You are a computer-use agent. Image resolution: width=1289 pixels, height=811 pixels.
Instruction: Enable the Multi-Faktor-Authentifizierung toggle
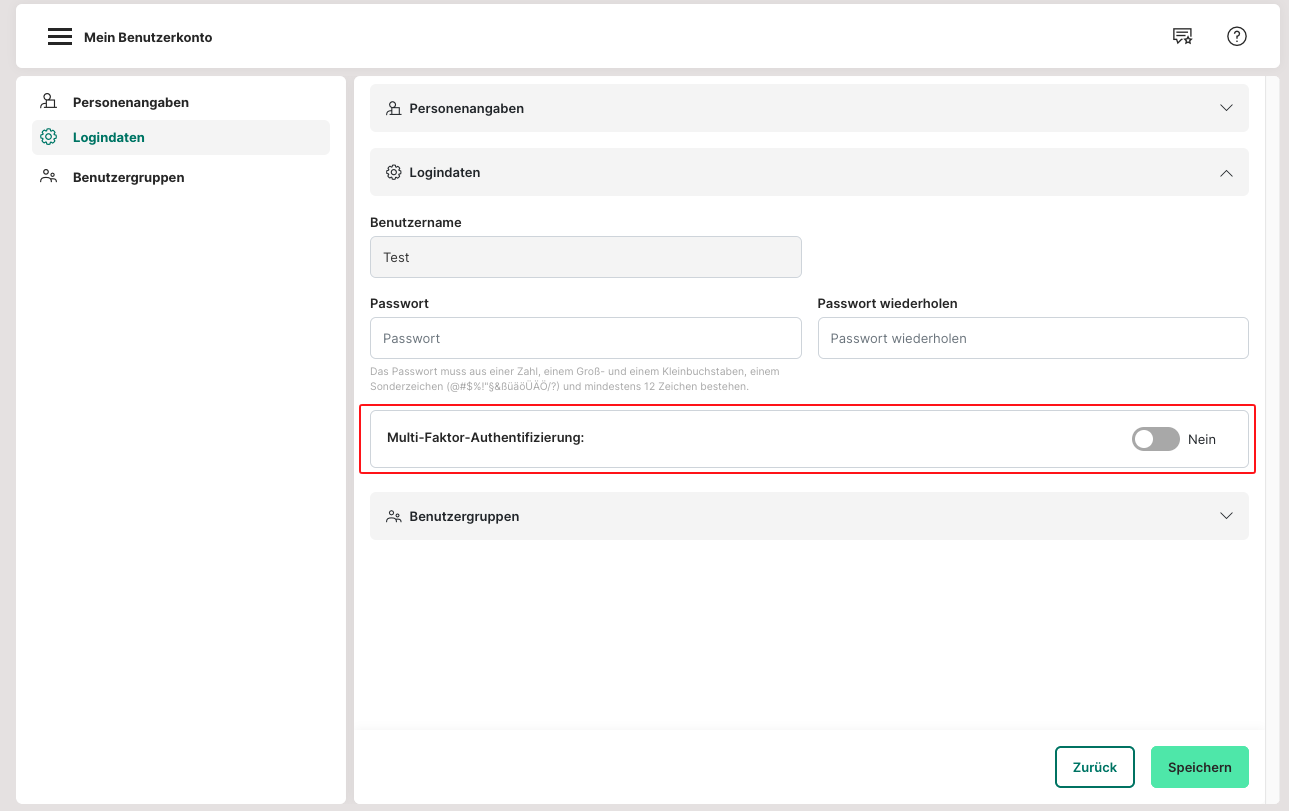(1155, 439)
